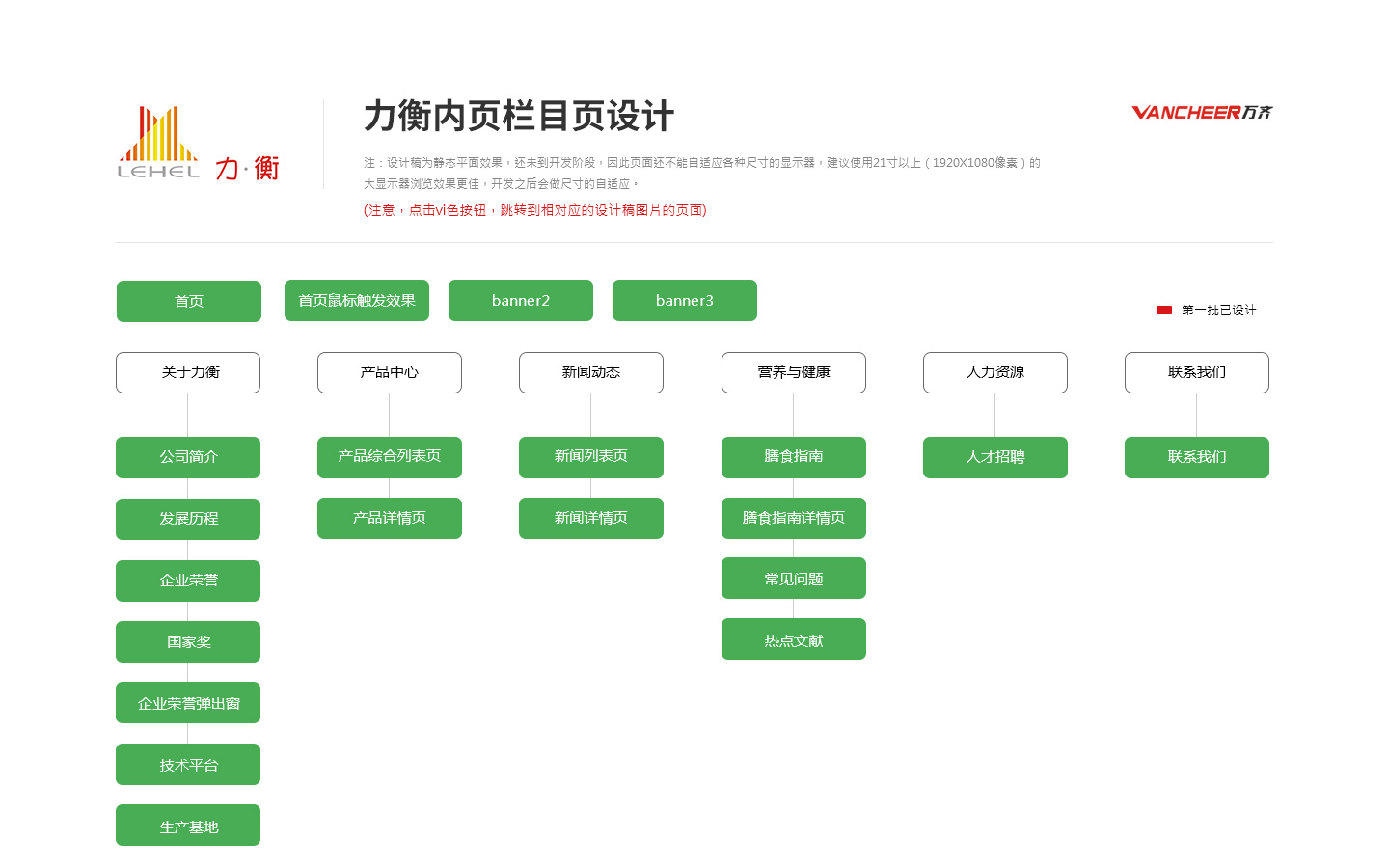
Task: Select the 关于力衡 category box
Action: coord(188,372)
